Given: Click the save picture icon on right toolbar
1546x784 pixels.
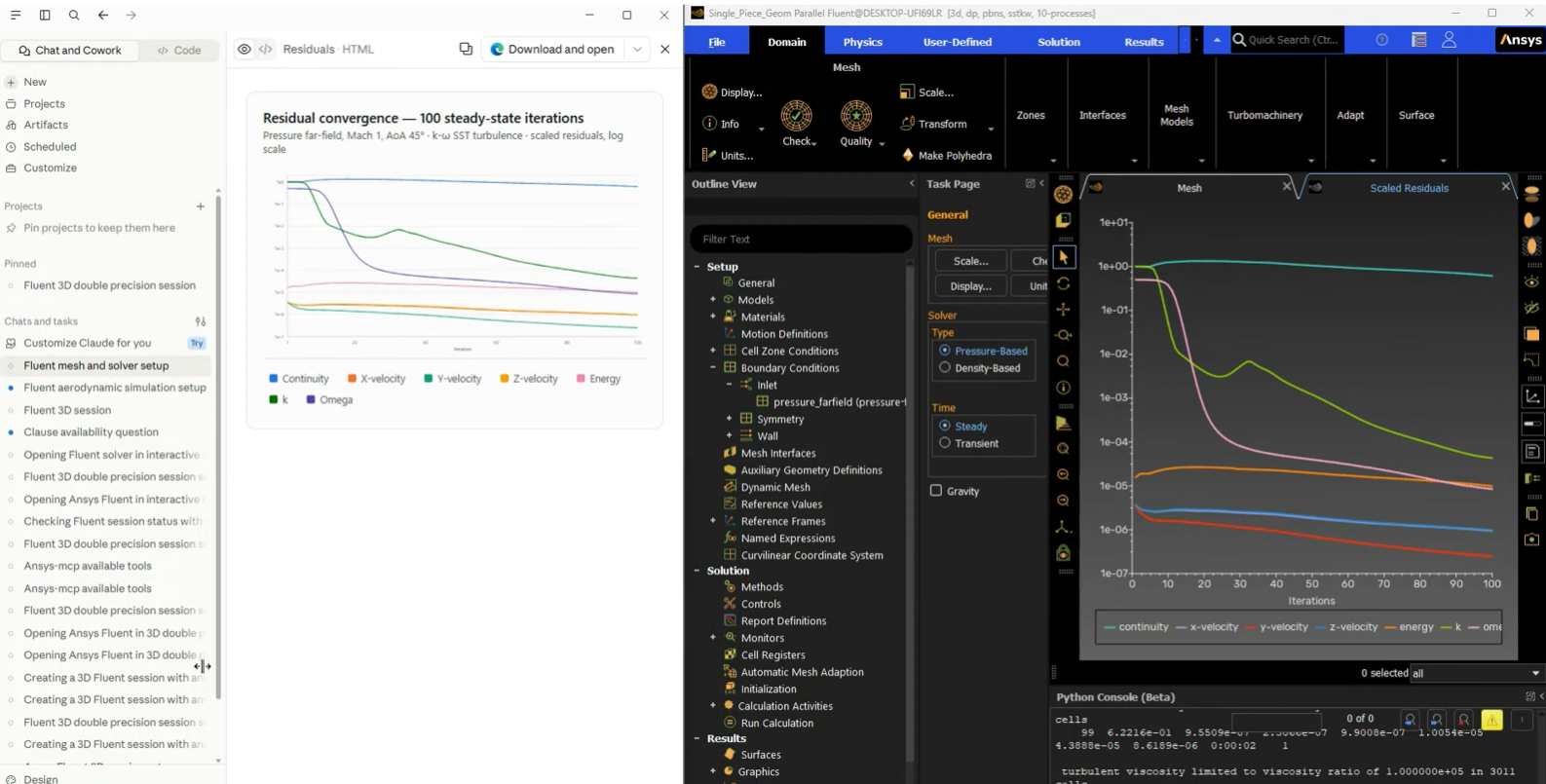Looking at the screenshot, I should click(x=1532, y=451).
